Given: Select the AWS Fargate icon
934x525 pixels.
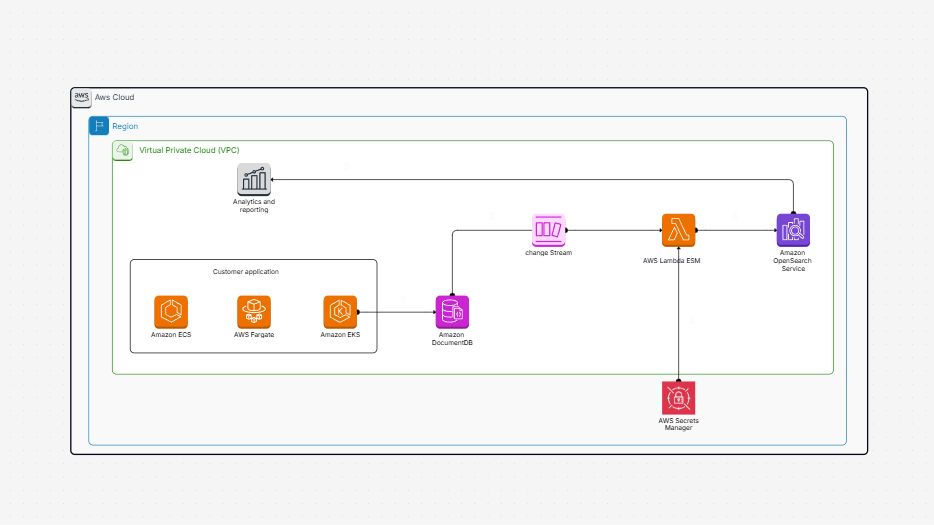Looking at the screenshot, I should point(254,312).
